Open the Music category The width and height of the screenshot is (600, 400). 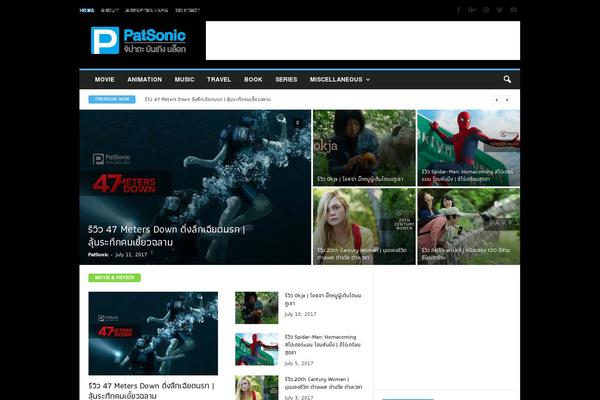coord(184,80)
